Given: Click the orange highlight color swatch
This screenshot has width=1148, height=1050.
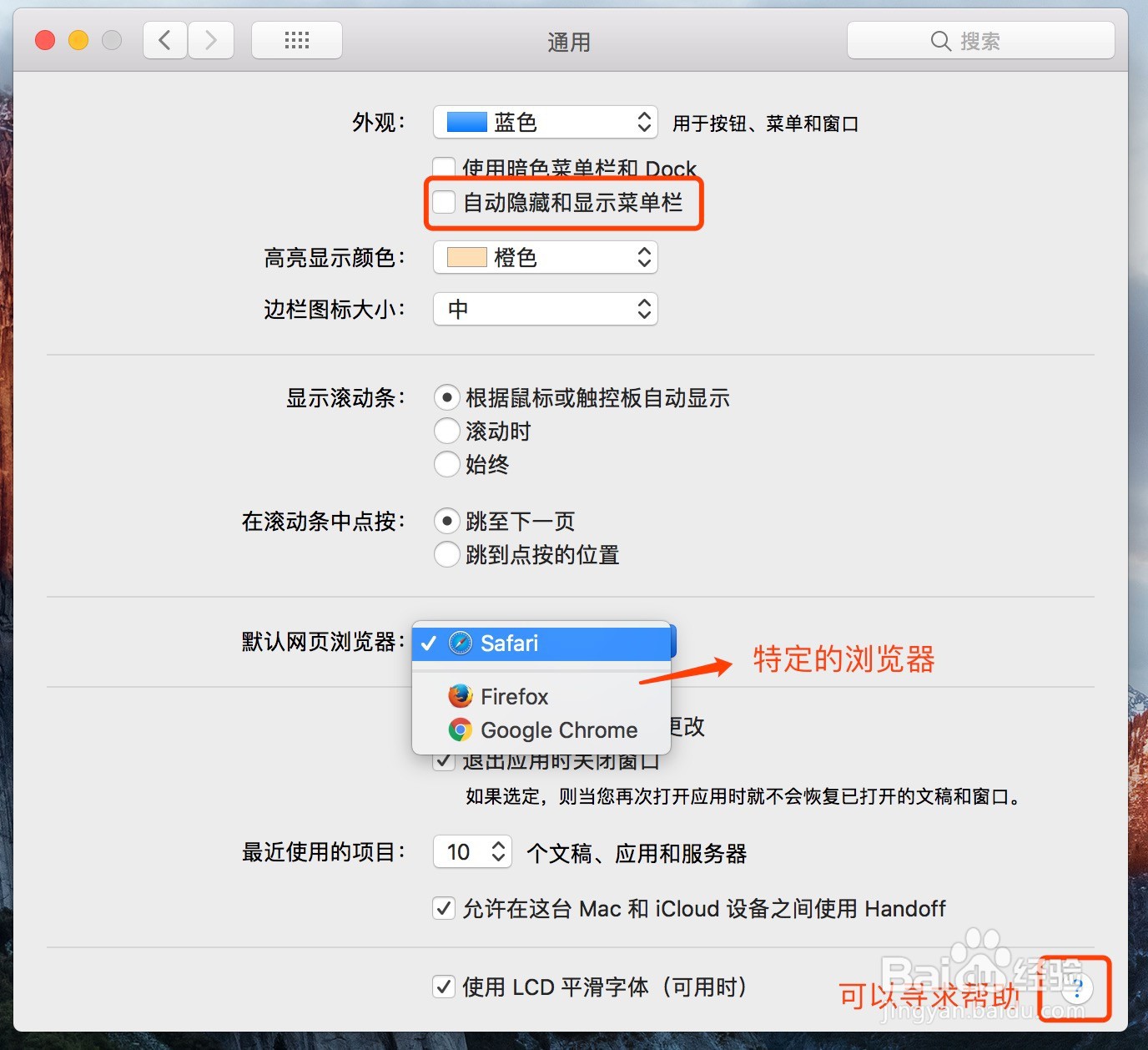Looking at the screenshot, I should [467, 257].
